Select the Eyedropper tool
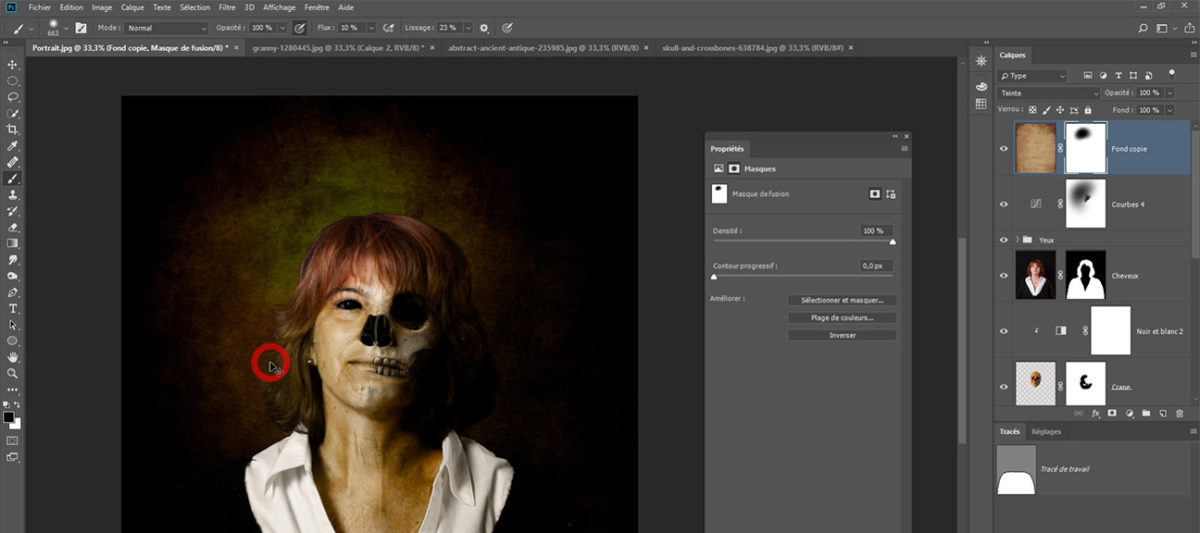This screenshot has width=1200, height=533. pyautogui.click(x=13, y=146)
